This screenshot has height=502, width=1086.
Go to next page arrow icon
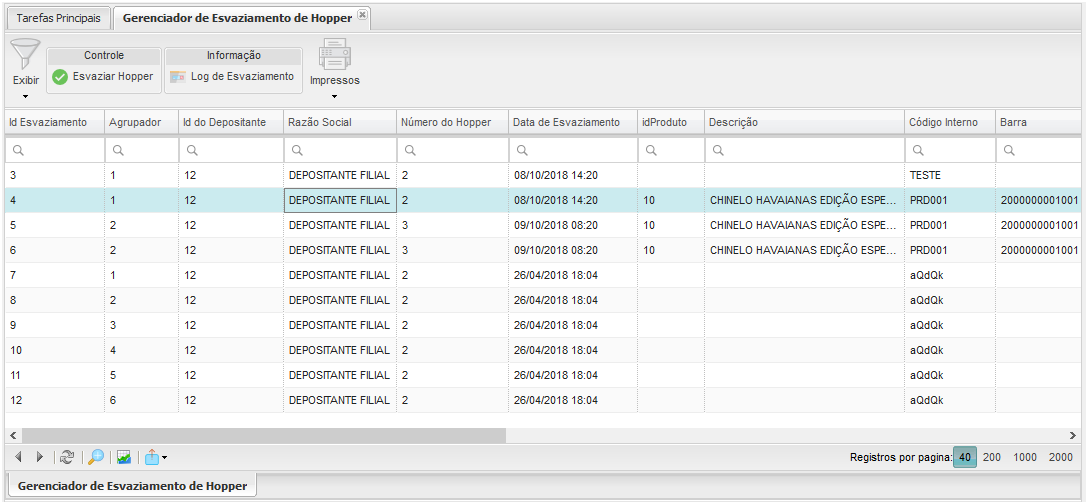(x=39, y=456)
